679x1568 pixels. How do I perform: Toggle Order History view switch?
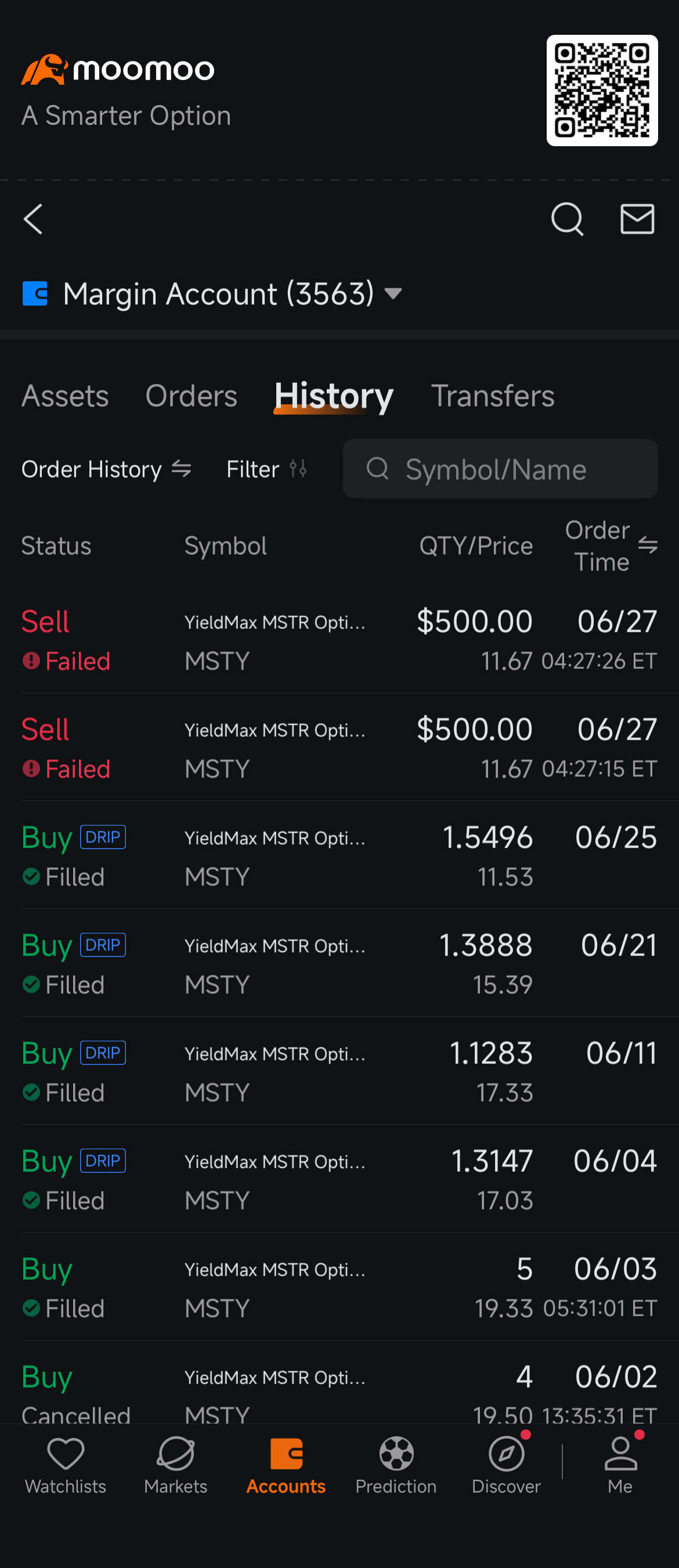tap(182, 469)
